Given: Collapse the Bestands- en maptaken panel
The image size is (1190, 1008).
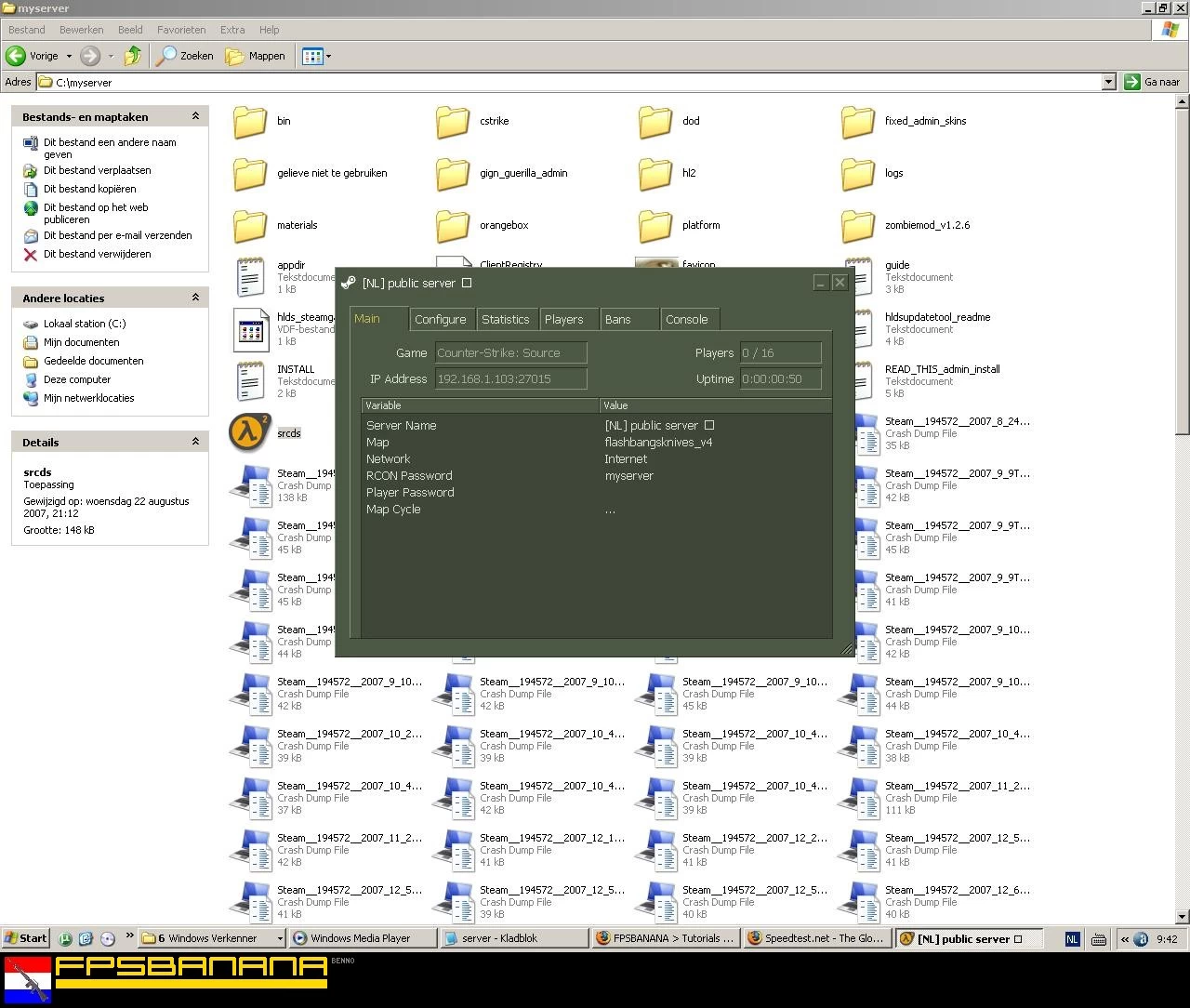Looking at the screenshot, I should (x=195, y=116).
